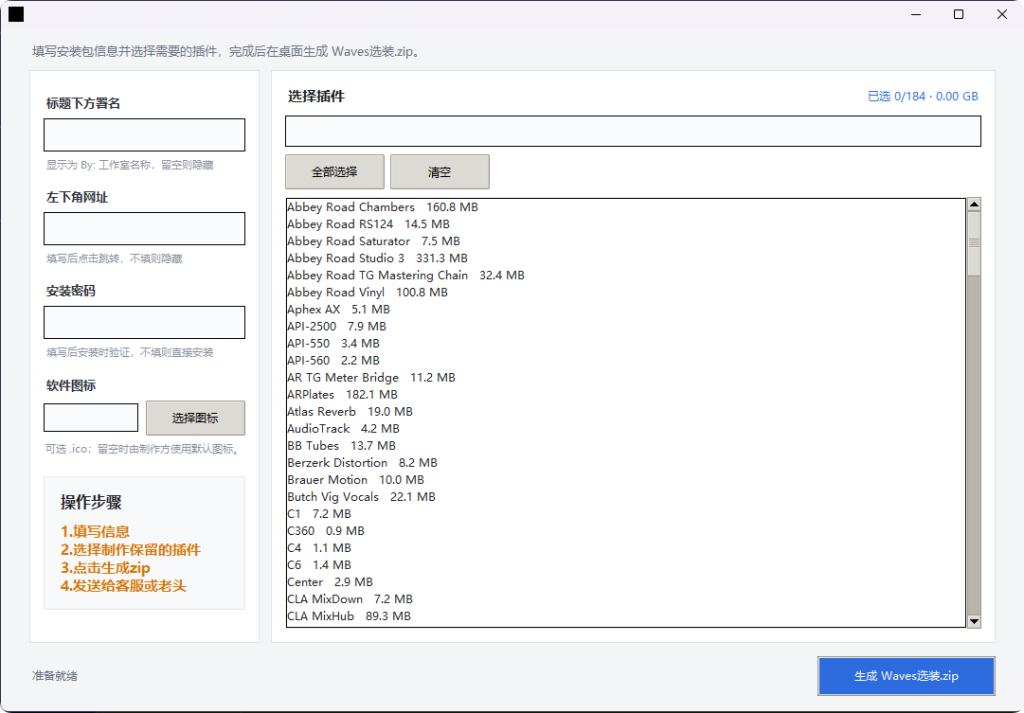1024x713 pixels.
Task: Click the scrollbar down arrow of plugin list
Action: [x=974, y=622]
